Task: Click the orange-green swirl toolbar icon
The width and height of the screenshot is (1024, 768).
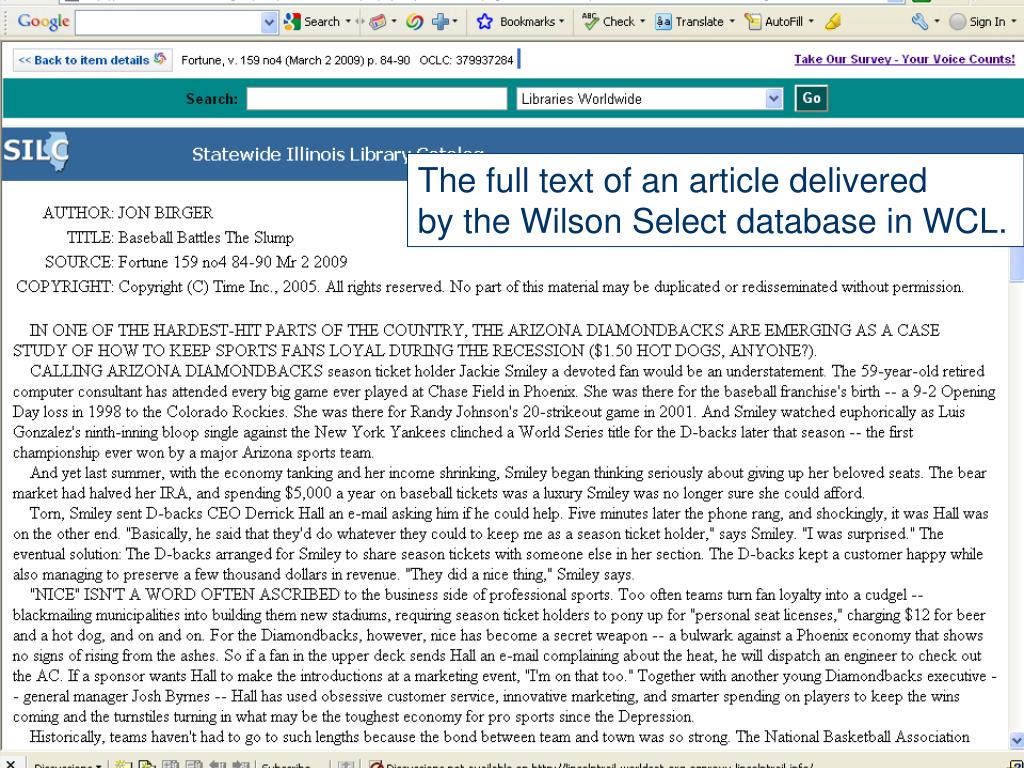Action: click(414, 22)
